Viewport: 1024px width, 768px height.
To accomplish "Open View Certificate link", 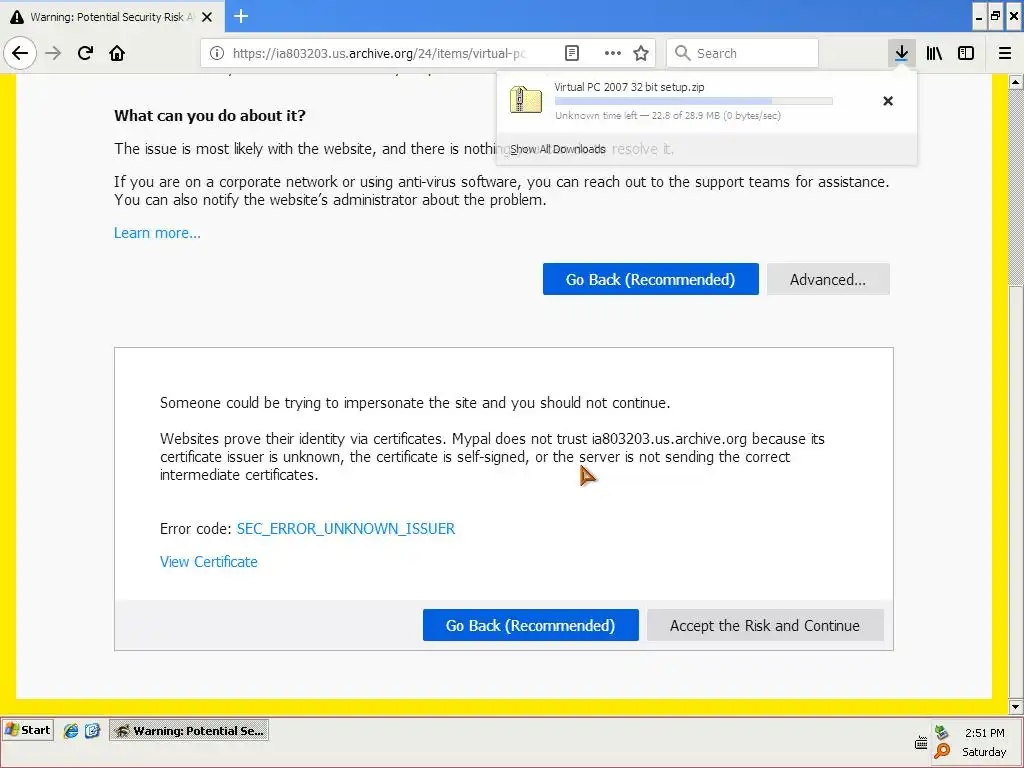I will tap(209, 562).
